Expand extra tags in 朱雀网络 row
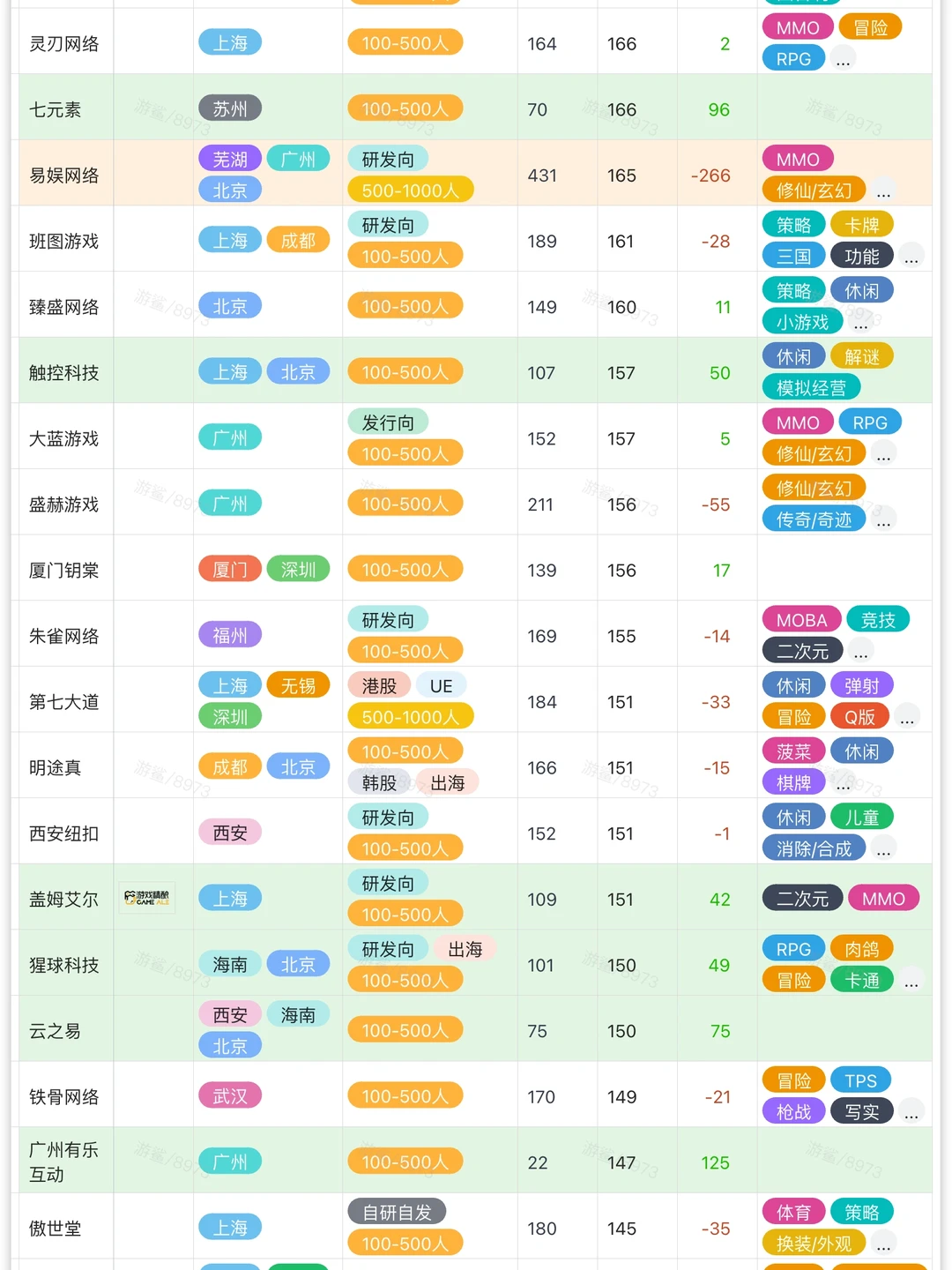This screenshot has height=1270, width=952. pyautogui.click(x=860, y=652)
